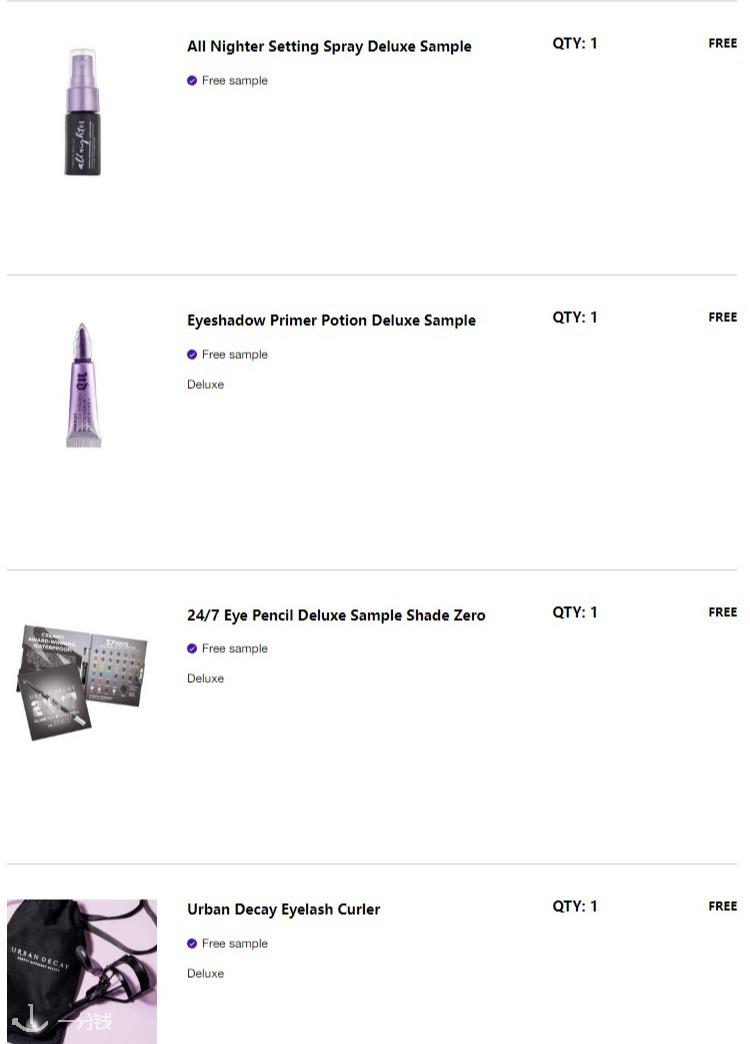750x1044 pixels.
Task: Click the FREE price for 24/7 Eye Pencil
Action: pos(723,613)
